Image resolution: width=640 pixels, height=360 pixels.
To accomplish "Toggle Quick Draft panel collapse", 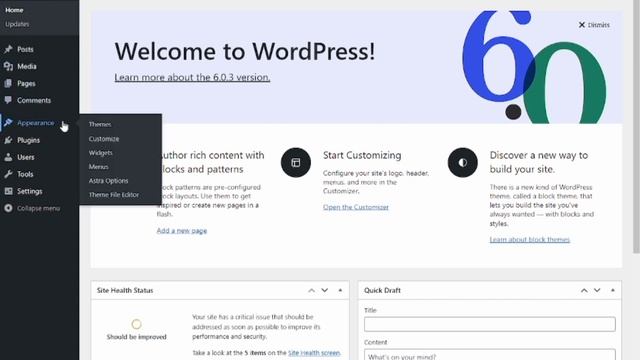I will [613, 290].
